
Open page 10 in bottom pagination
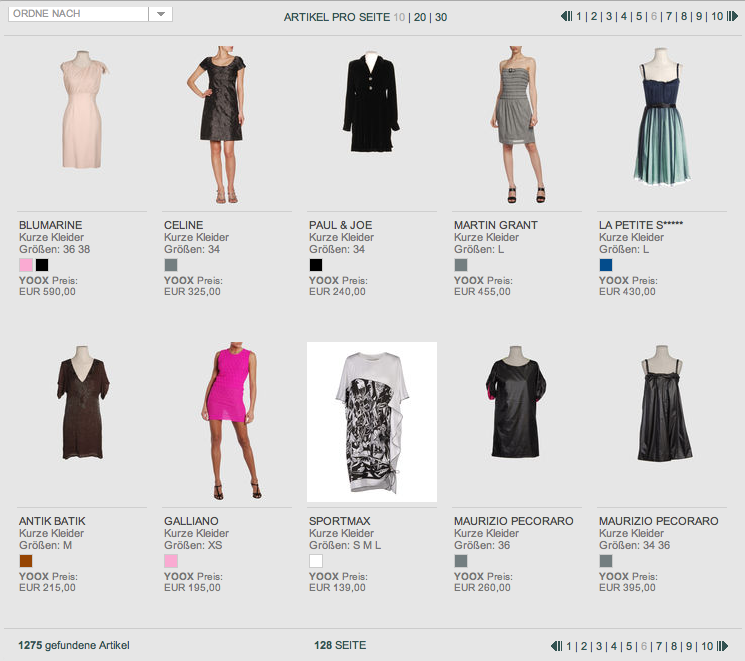click(x=707, y=646)
